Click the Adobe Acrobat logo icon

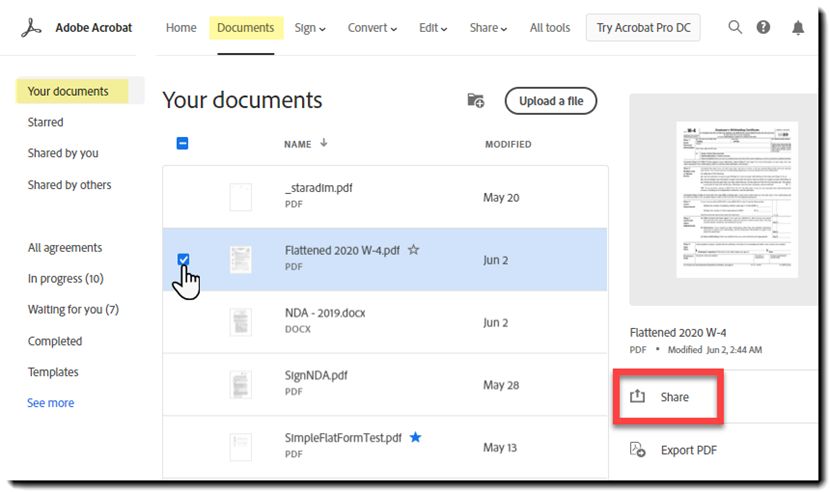pos(31,28)
